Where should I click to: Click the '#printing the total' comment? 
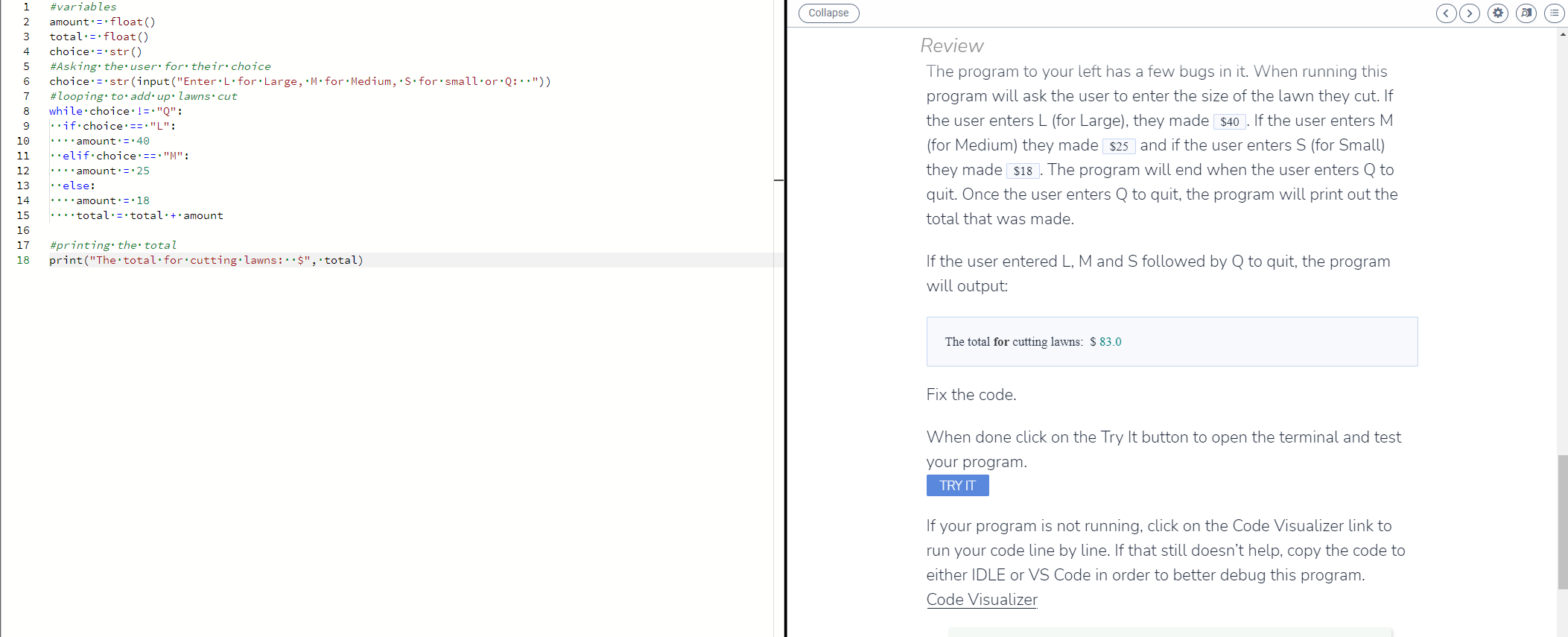[x=112, y=245]
